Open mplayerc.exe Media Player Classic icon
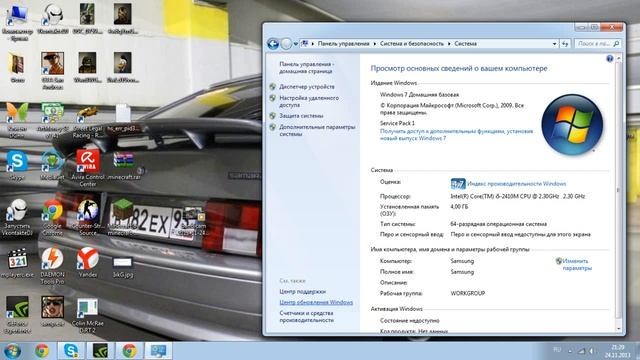 [17, 263]
